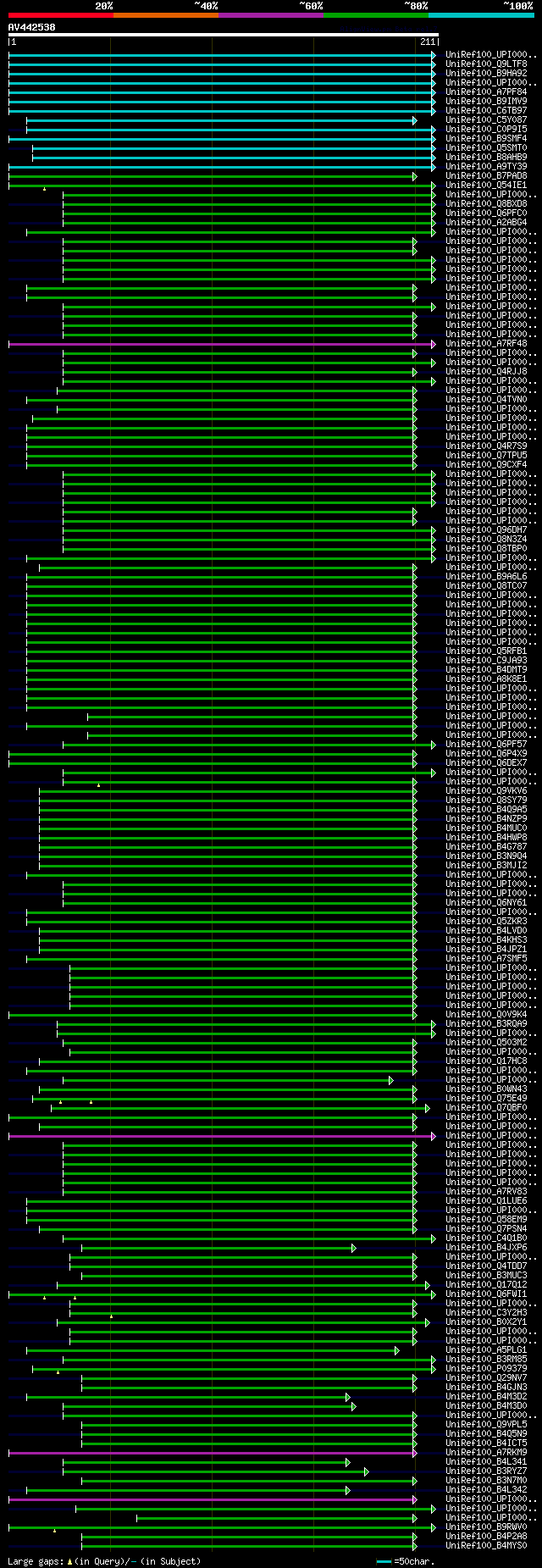Screen dimensions: 542x1568
Task: Select UniRef100_Q503M2 hit
Action: click(x=486, y=1043)
